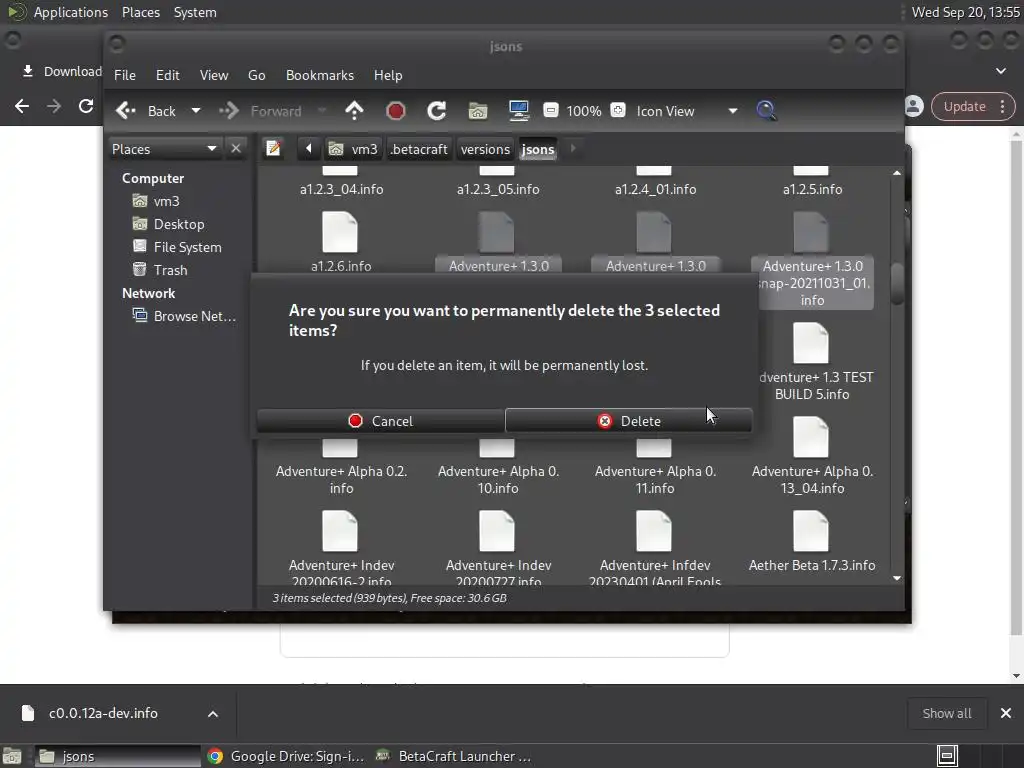Close the Places side pane
This screenshot has height=768, width=1024.
tap(236, 149)
